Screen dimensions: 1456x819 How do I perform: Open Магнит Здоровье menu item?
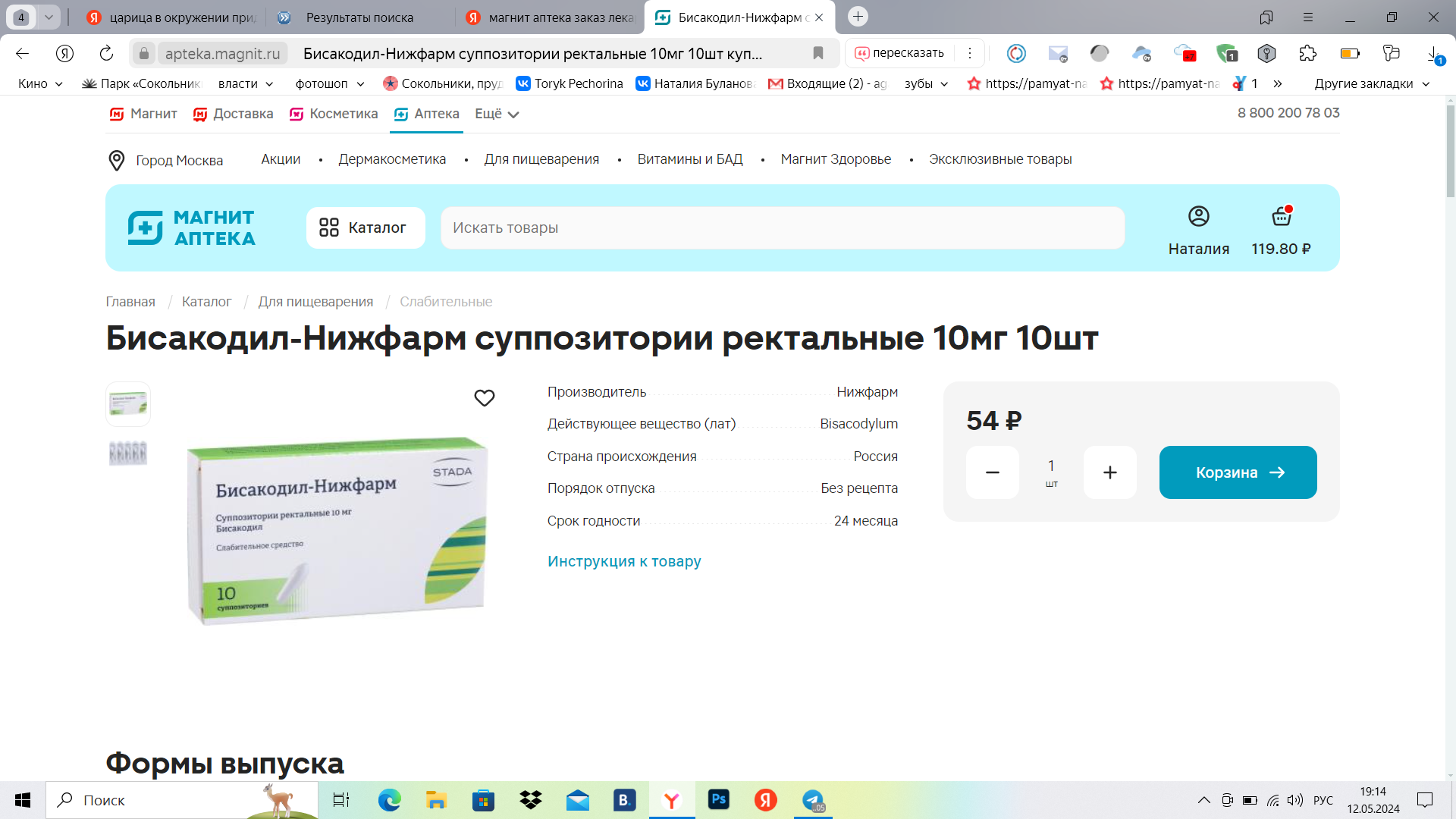point(836,159)
